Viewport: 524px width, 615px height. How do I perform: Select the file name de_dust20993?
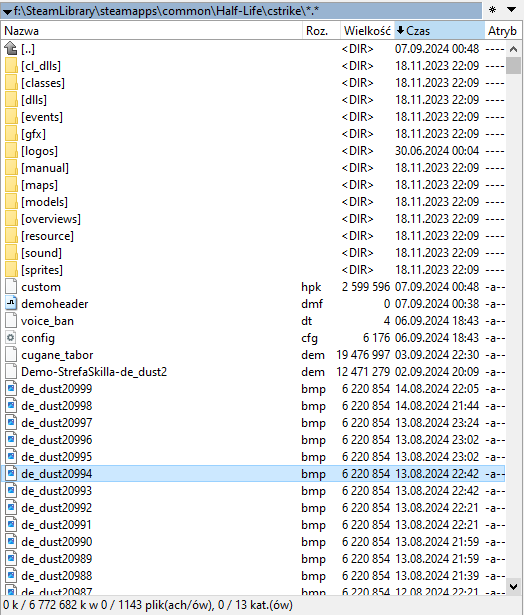56,491
